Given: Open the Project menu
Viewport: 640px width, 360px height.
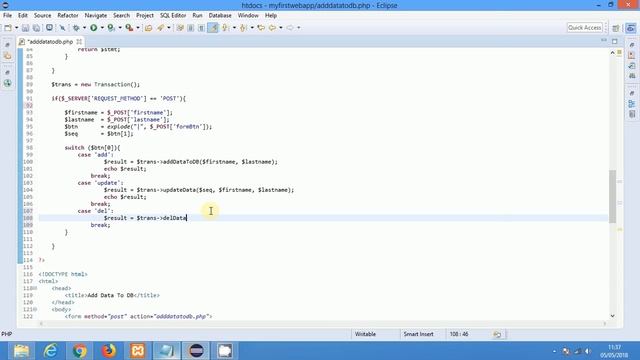Looking at the screenshot, I should [x=145, y=16].
